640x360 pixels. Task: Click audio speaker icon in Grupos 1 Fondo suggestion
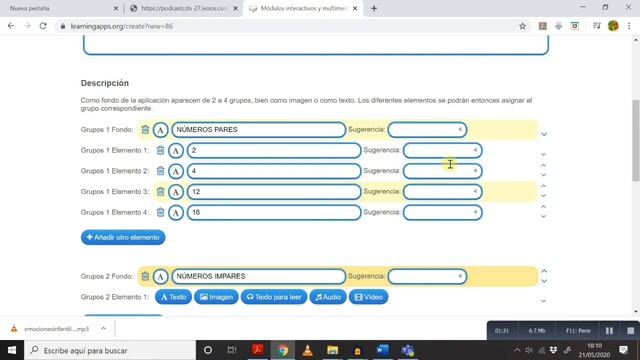(x=460, y=129)
